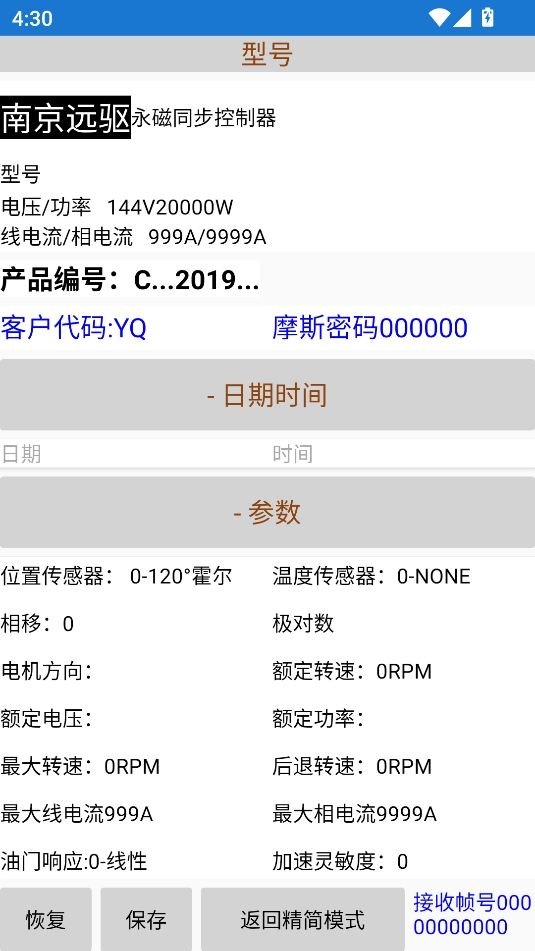
Task: Click the 恢复 button
Action: pyautogui.click(x=45, y=919)
